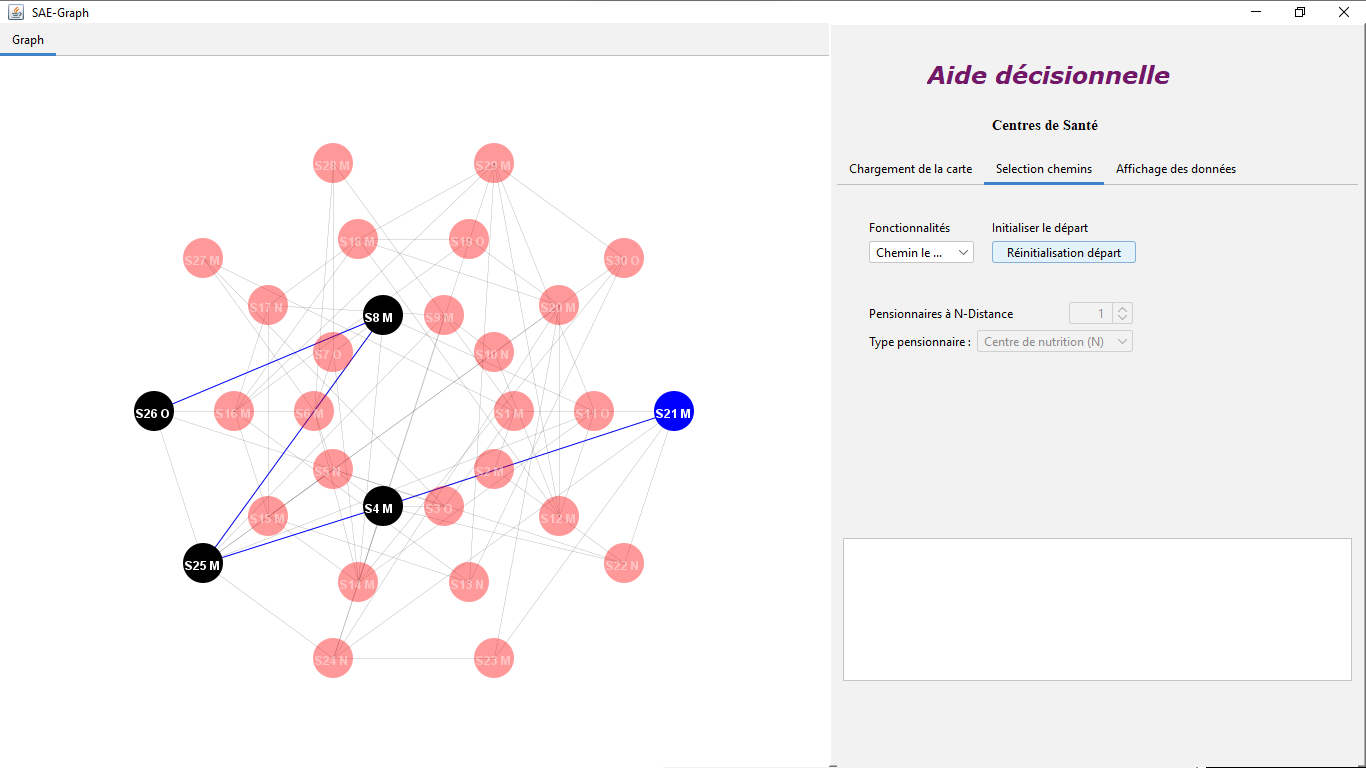Switch to Chargement de la carte tab
Screen dimensions: 1366x768
pos(910,169)
